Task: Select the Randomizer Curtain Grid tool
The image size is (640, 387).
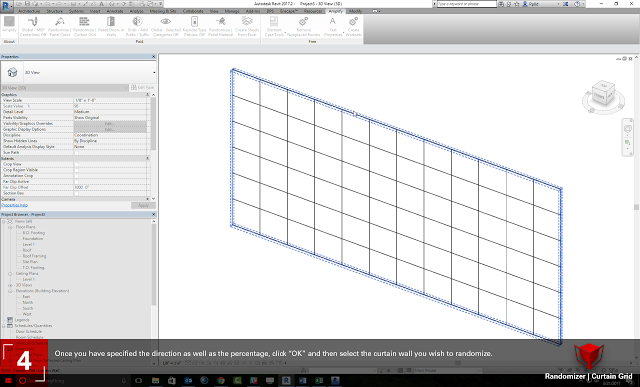Action: [x=84, y=26]
